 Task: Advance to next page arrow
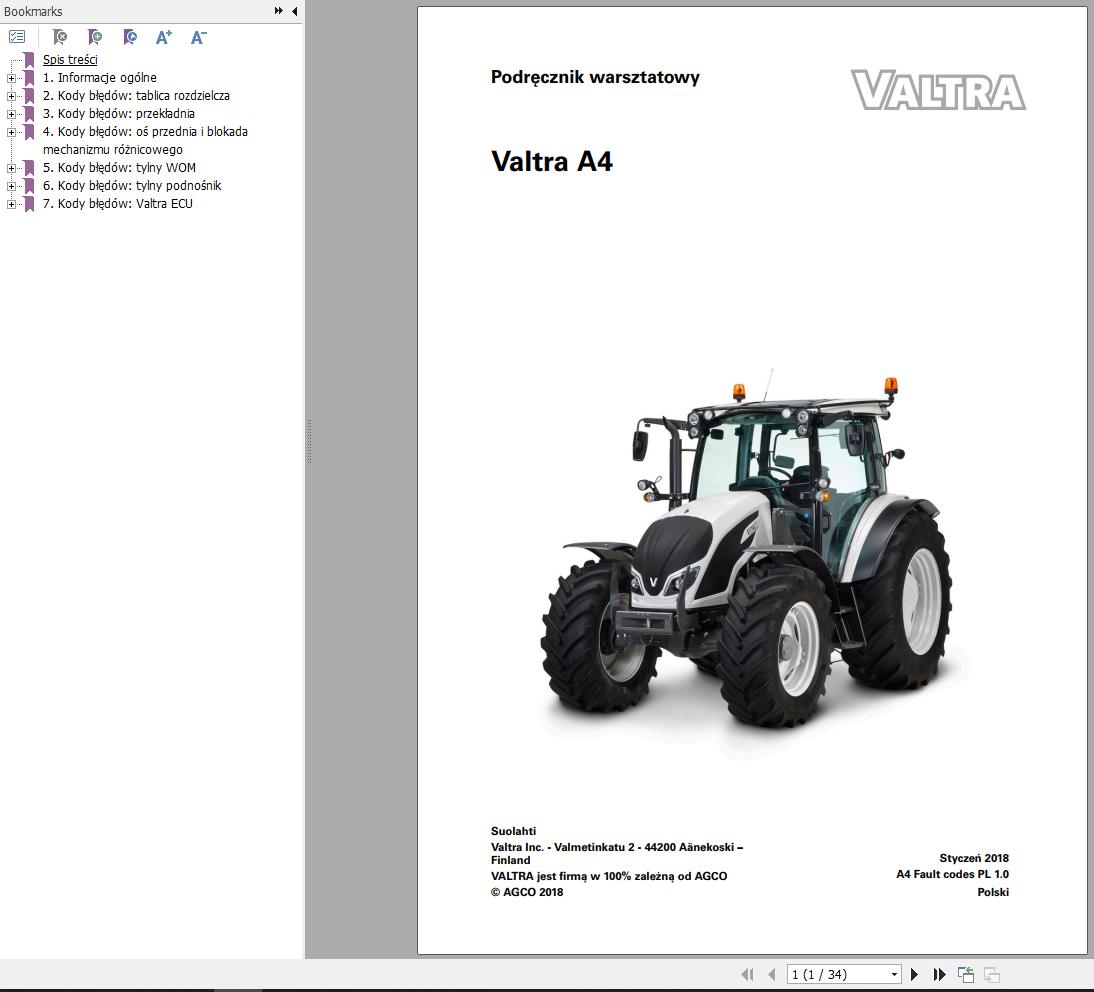click(x=914, y=973)
